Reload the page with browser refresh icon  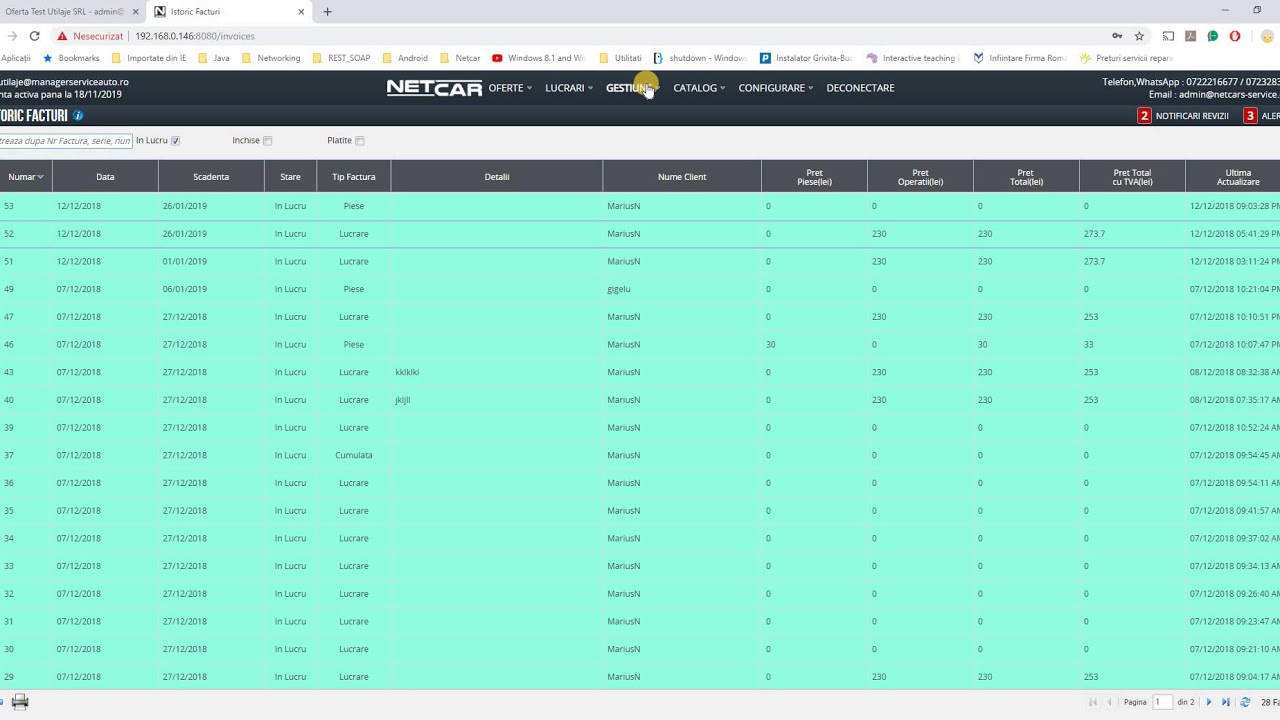coord(34,36)
